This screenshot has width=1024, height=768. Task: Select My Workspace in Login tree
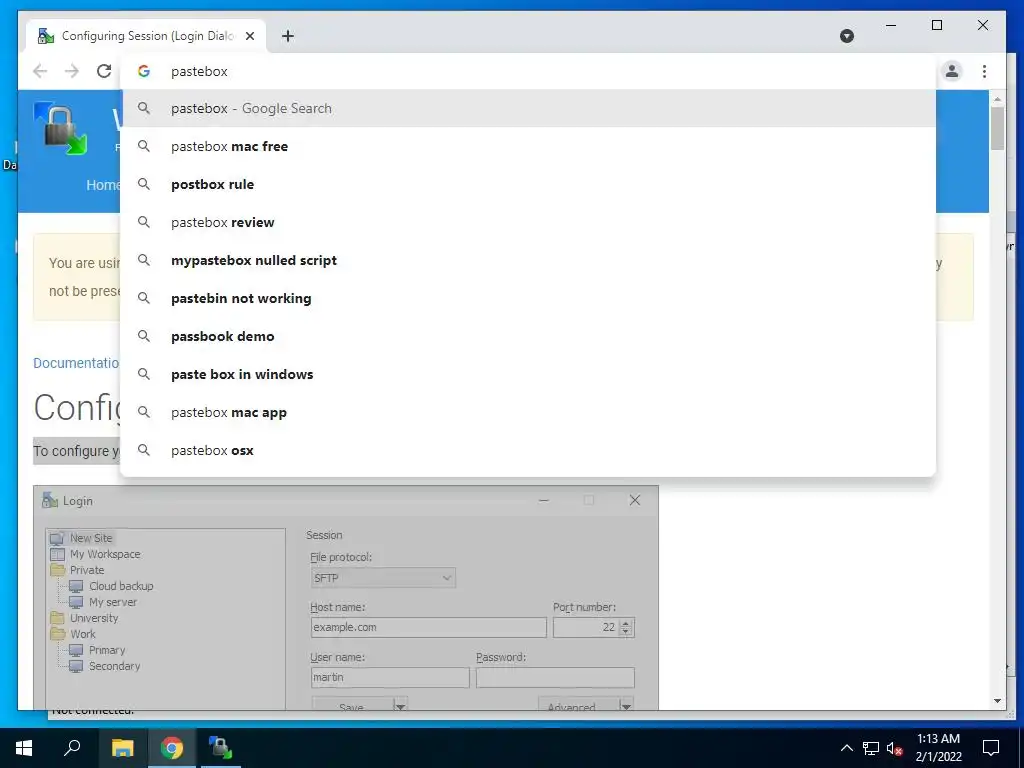click(104, 554)
